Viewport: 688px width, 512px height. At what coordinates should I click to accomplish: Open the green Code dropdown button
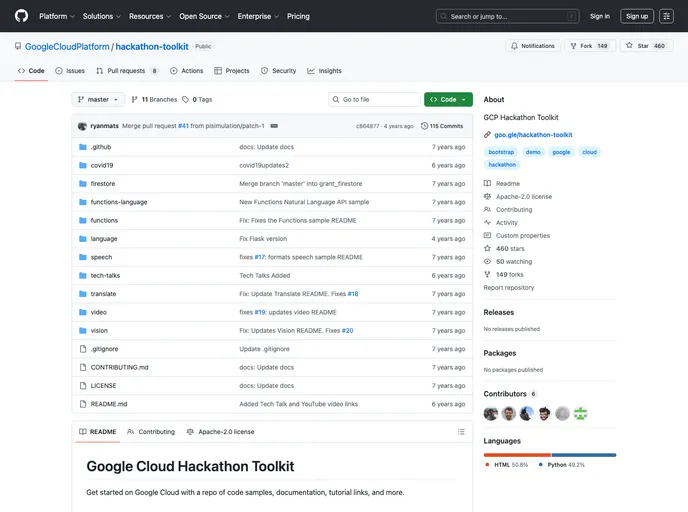click(x=448, y=100)
